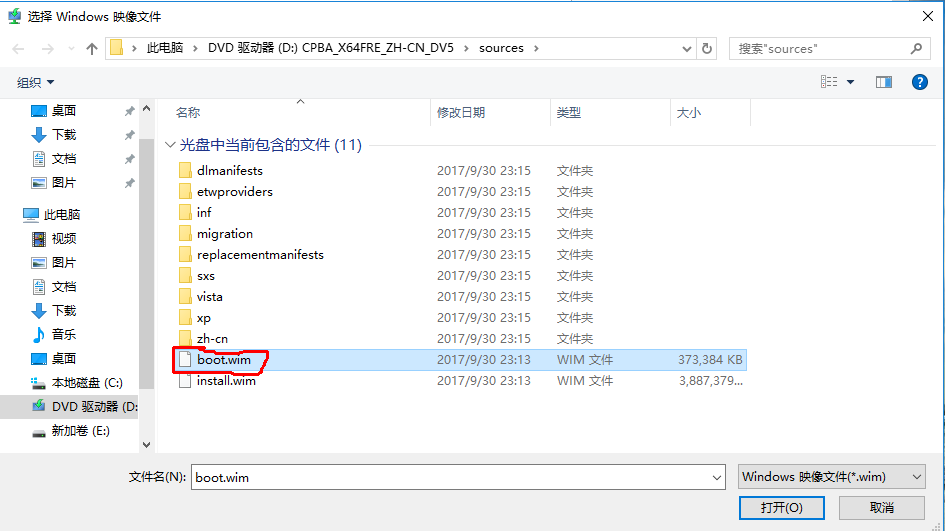Screen dimensions: 945x531
Task: Click the migration folder name
Action: (x=225, y=234)
